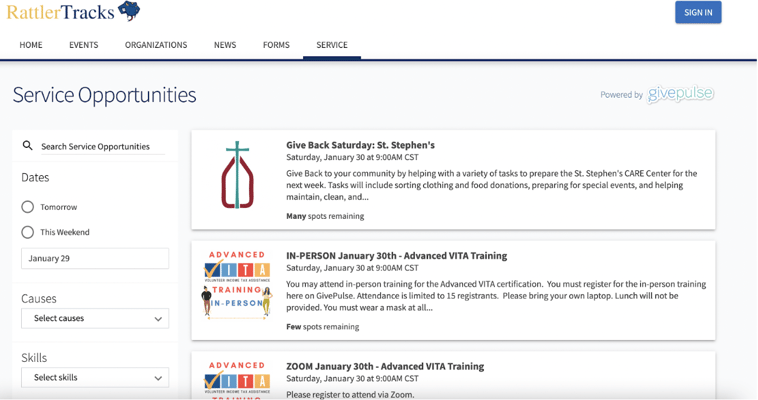Screen dimensions: 758x400
Task: Open the IN-PERSON Advanced VITA Training image
Action: [237, 285]
